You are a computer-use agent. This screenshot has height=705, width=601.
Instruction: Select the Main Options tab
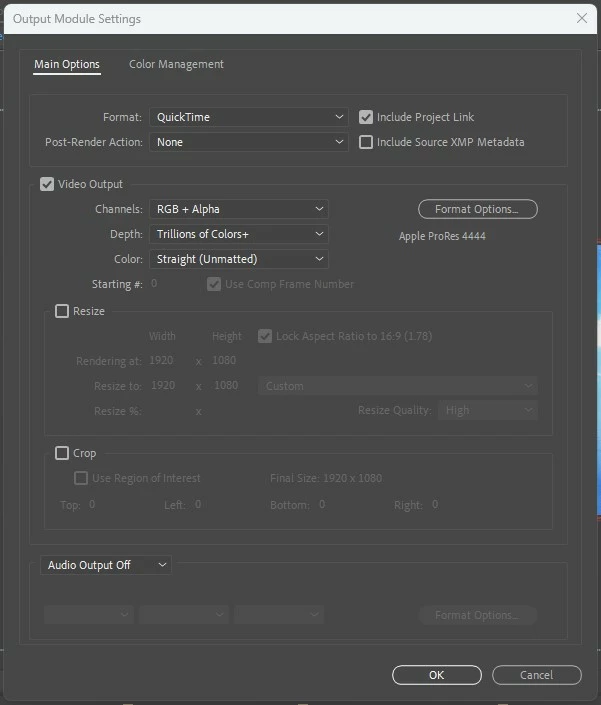tap(67, 64)
